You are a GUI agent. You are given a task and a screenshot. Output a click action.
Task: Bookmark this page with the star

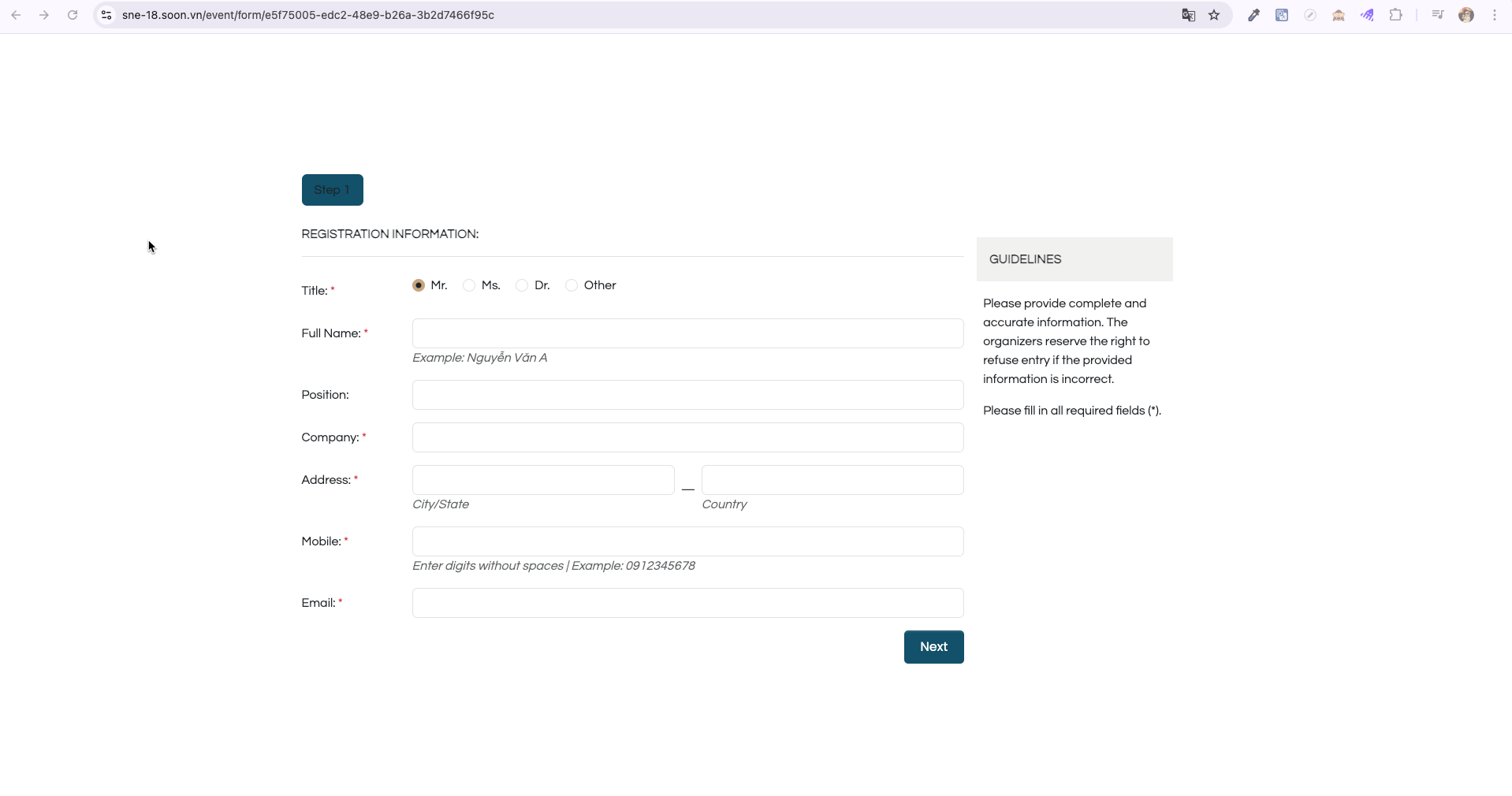point(1214,15)
